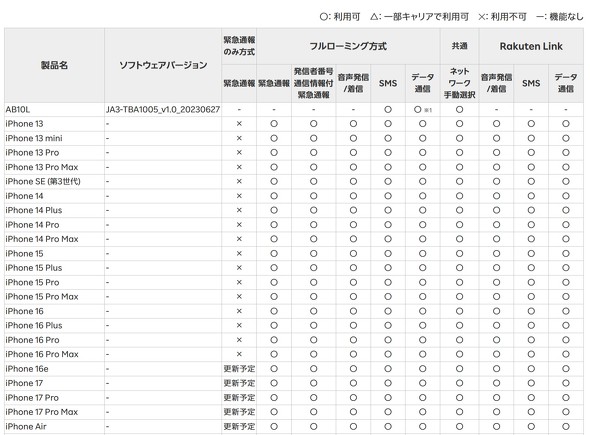
Task: Click the iPhone 17 Pro Max row name
Action: tap(41, 412)
